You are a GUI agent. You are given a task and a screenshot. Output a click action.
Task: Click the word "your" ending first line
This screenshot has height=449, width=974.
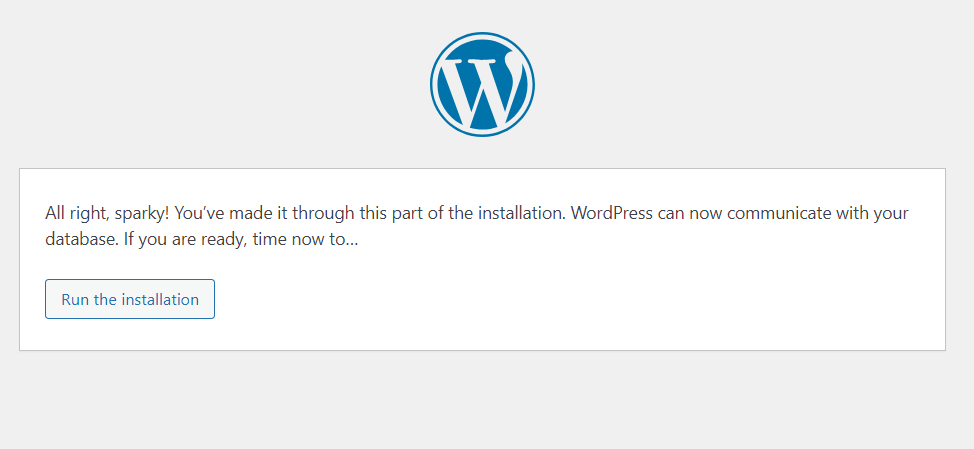[x=892, y=214]
